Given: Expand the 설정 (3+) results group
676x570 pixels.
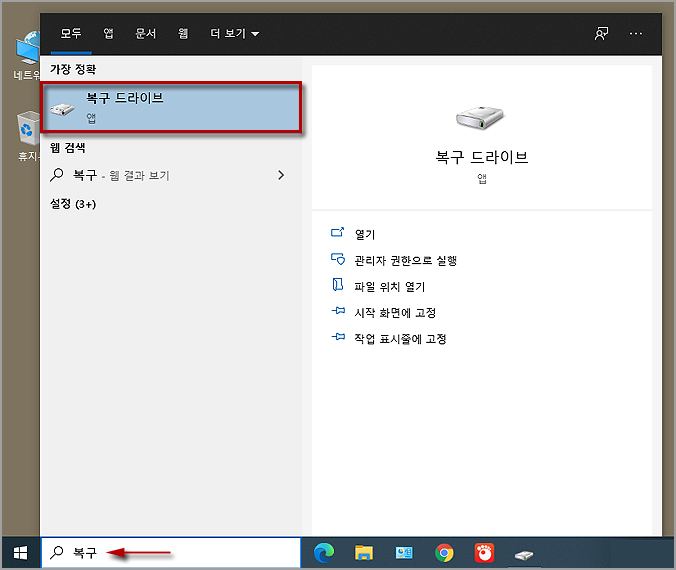Looking at the screenshot, I should pos(73,204).
